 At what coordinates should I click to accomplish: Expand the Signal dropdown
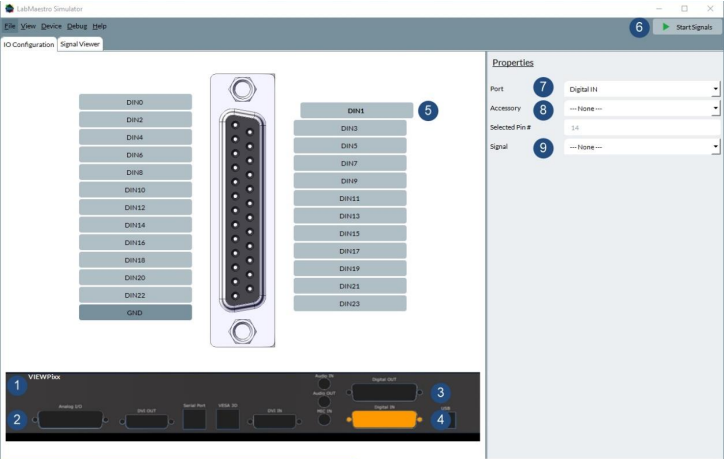pyautogui.click(x=641, y=147)
